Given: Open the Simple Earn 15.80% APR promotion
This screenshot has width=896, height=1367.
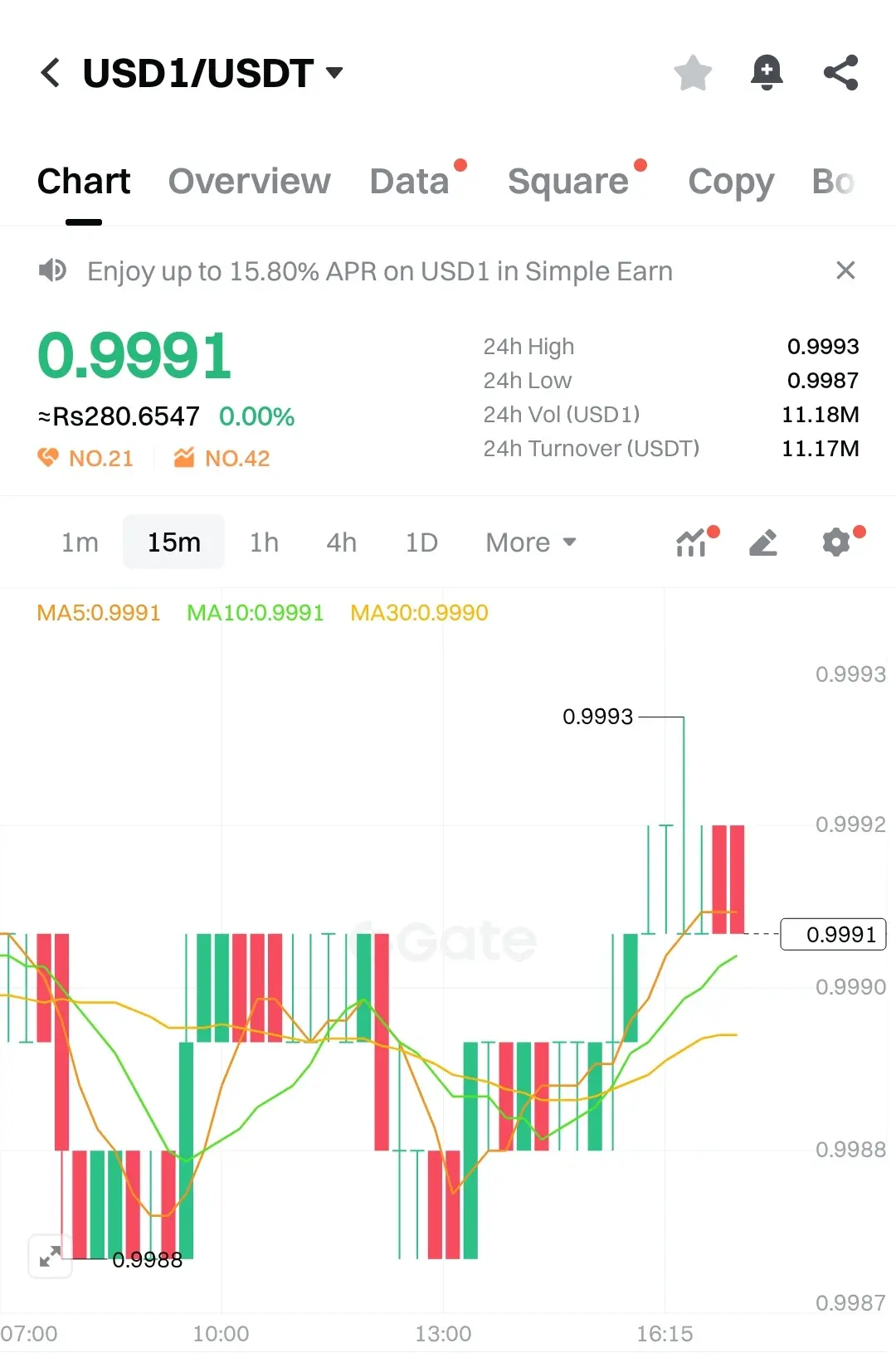Looking at the screenshot, I should pyautogui.click(x=380, y=271).
